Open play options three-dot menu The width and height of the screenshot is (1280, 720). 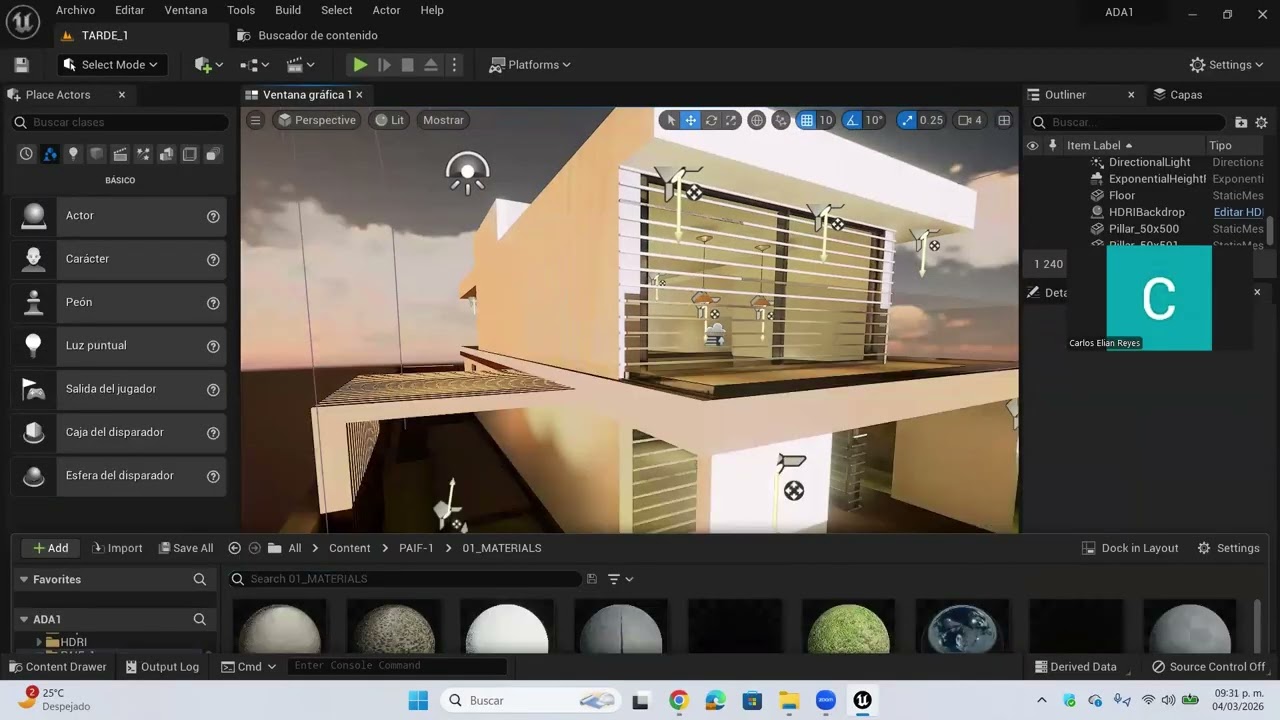coord(454,65)
